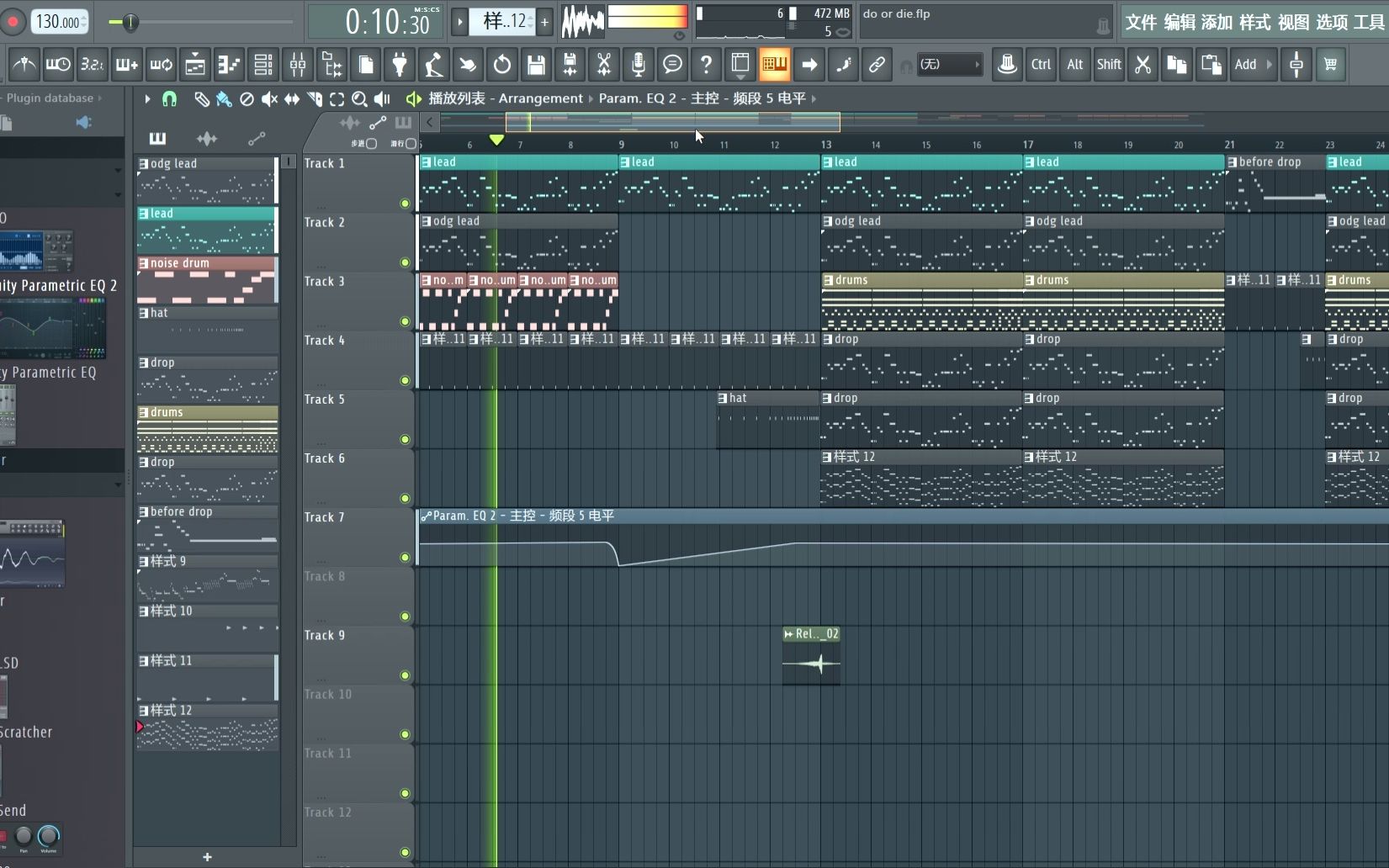The image size is (1389, 868).
Task: Open the plugin picker plug icon
Action: (400, 64)
